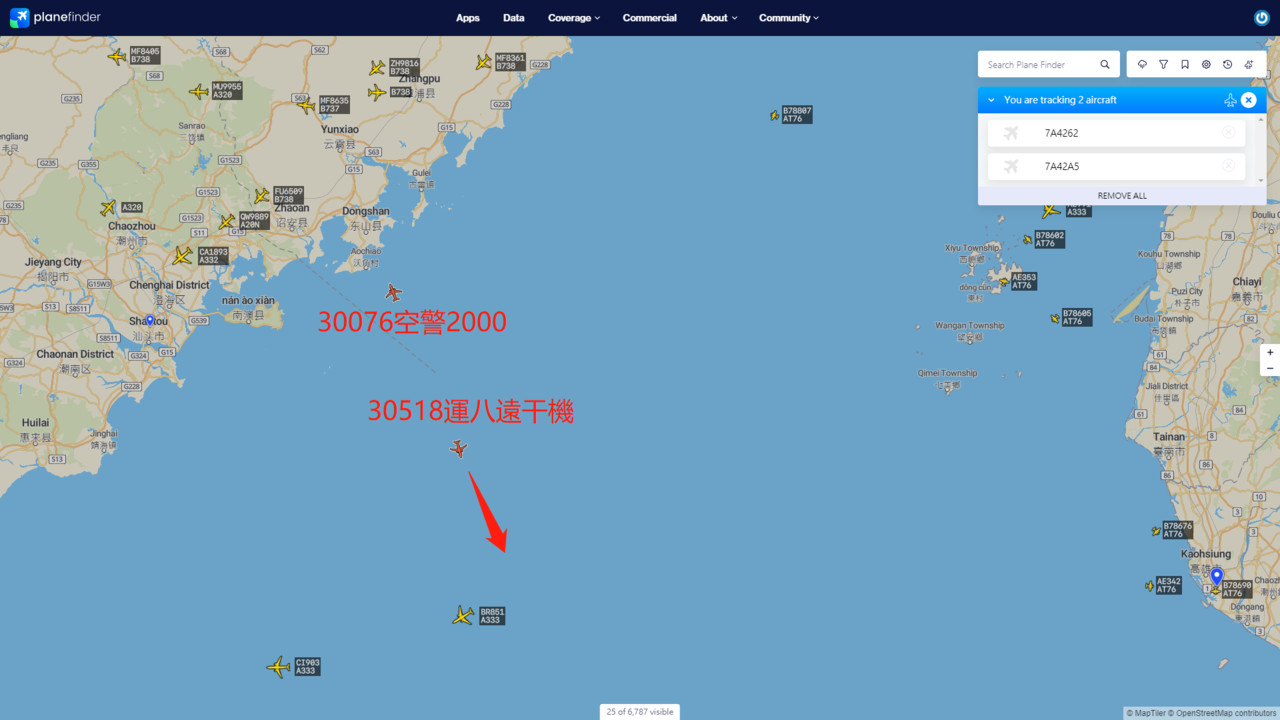
Task: Zoom in the map with plus
Action: [1270, 352]
